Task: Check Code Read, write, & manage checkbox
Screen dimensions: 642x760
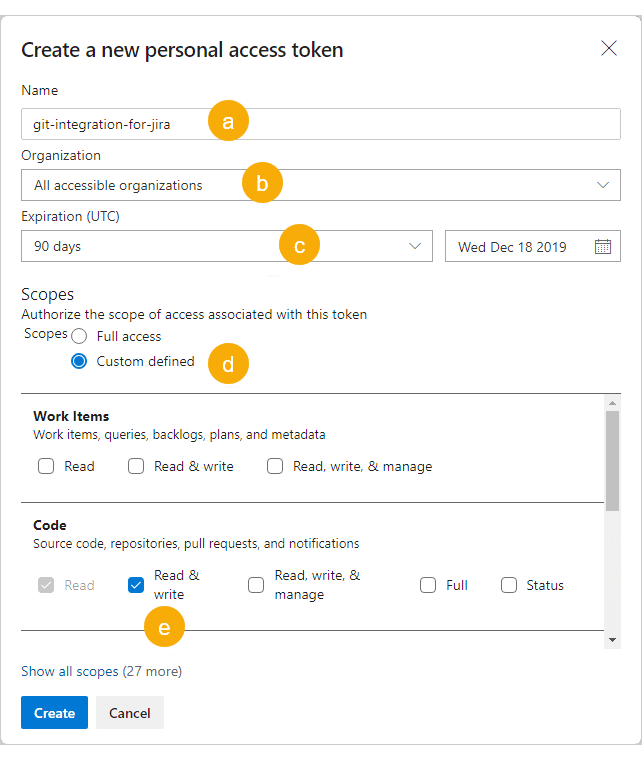Action: (x=256, y=585)
